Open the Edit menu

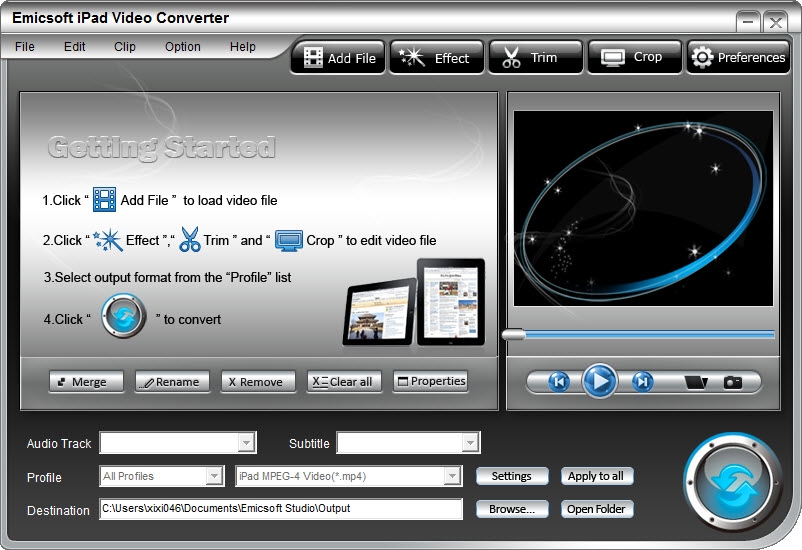coord(75,47)
